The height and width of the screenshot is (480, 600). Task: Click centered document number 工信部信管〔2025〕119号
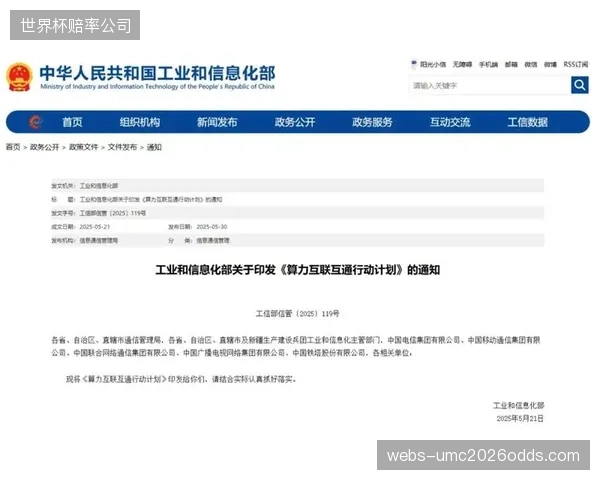tap(297, 314)
